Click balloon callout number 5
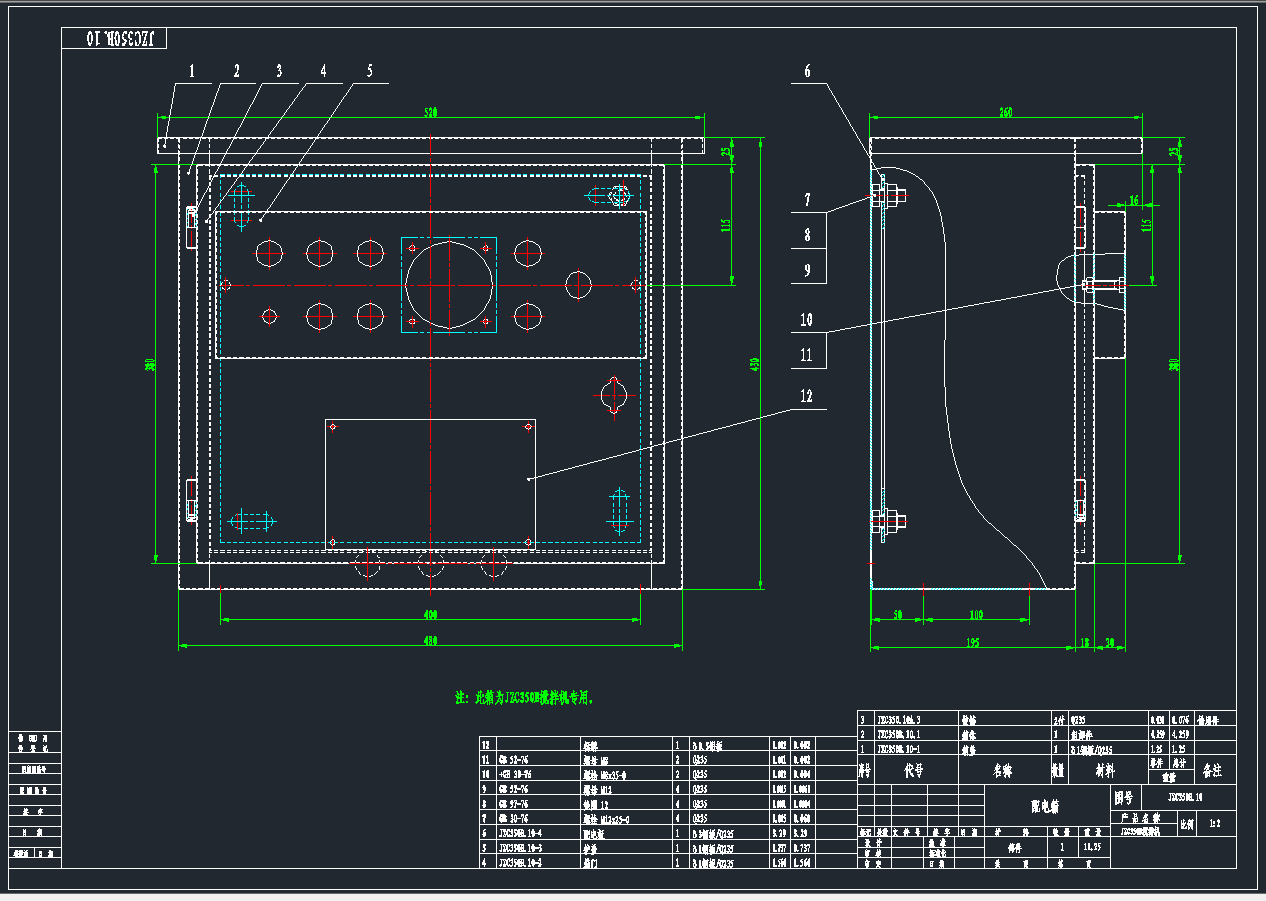Viewport: 1266px width, 901px height. (369, 71)
